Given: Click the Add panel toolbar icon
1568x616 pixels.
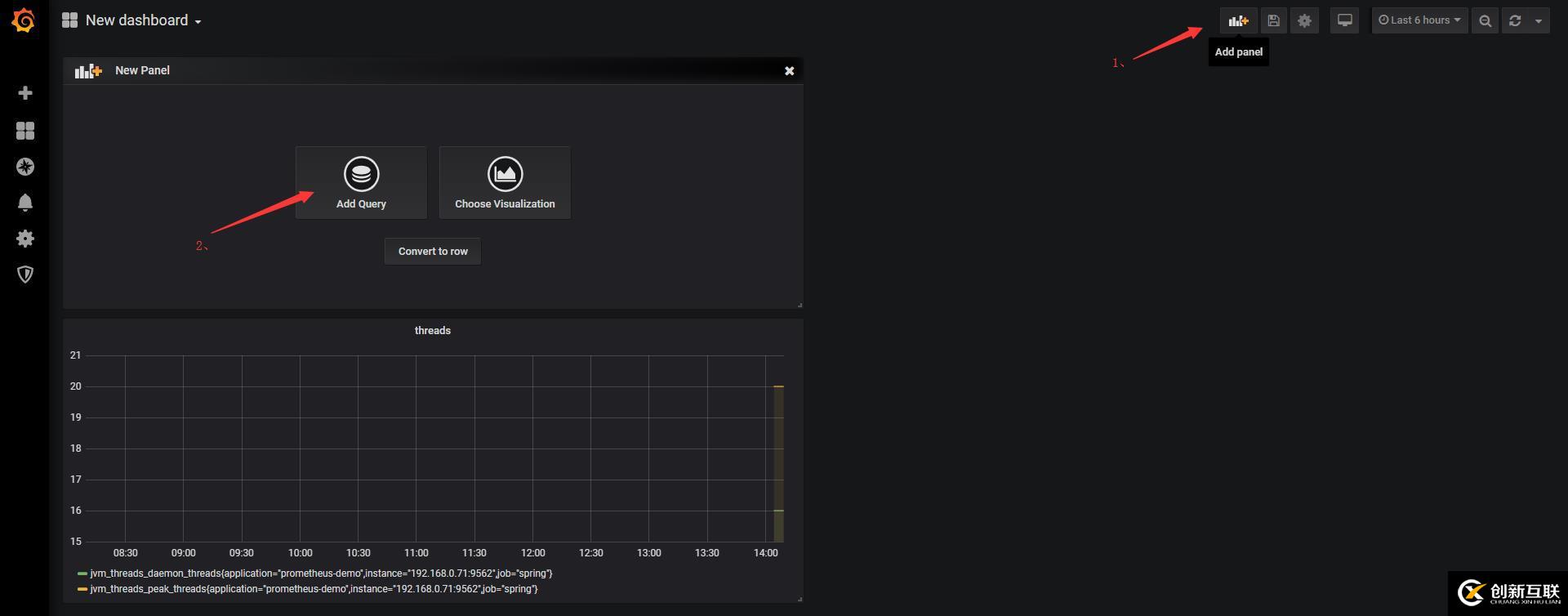Looking at the screenshot, I should (x=1239, y=20).
